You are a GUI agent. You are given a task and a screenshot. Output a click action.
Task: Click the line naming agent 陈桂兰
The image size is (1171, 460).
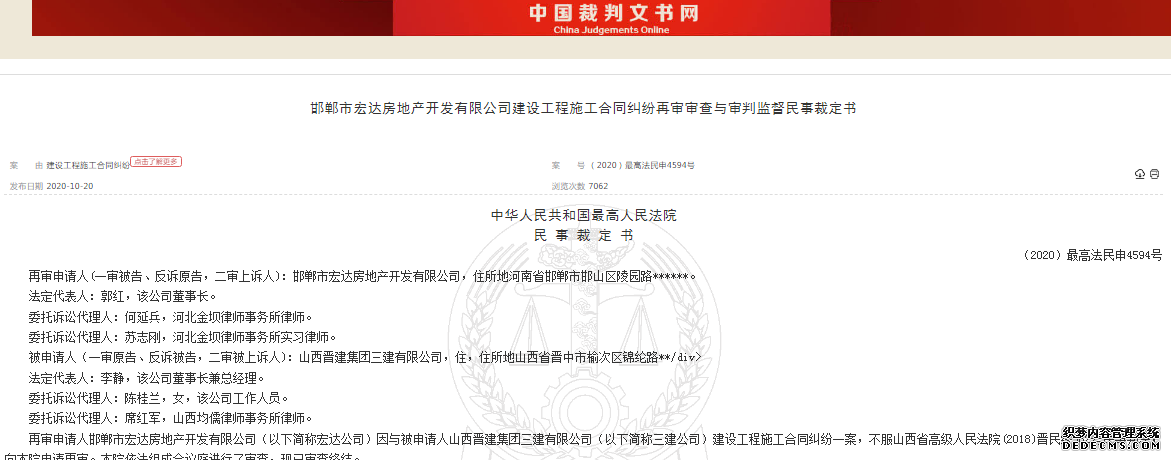(x=158, y=397)
